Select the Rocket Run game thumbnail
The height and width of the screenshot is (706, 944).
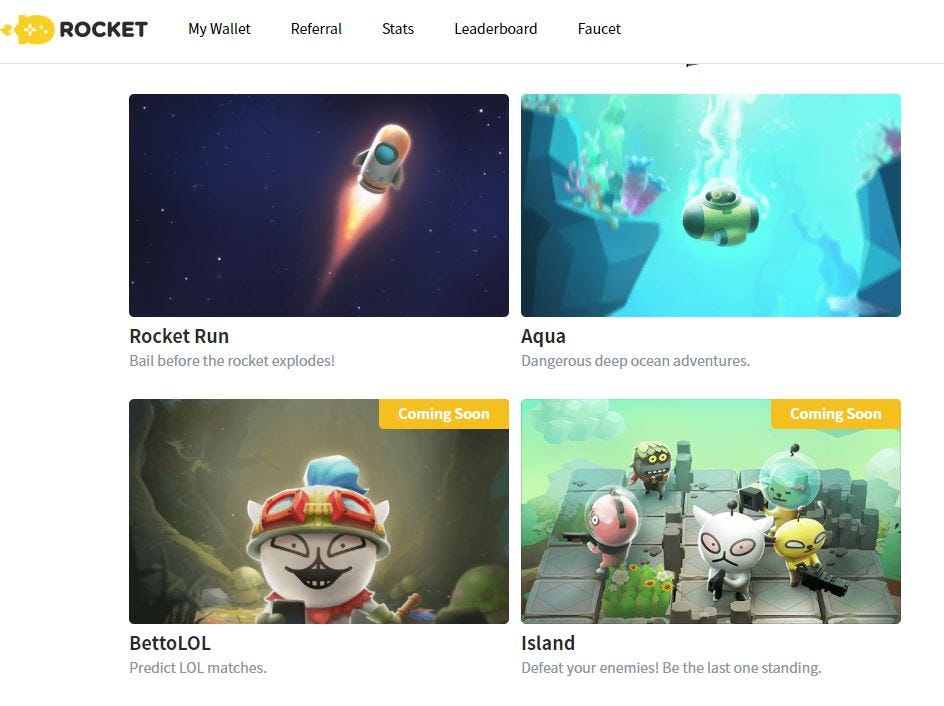pos(319,205)
